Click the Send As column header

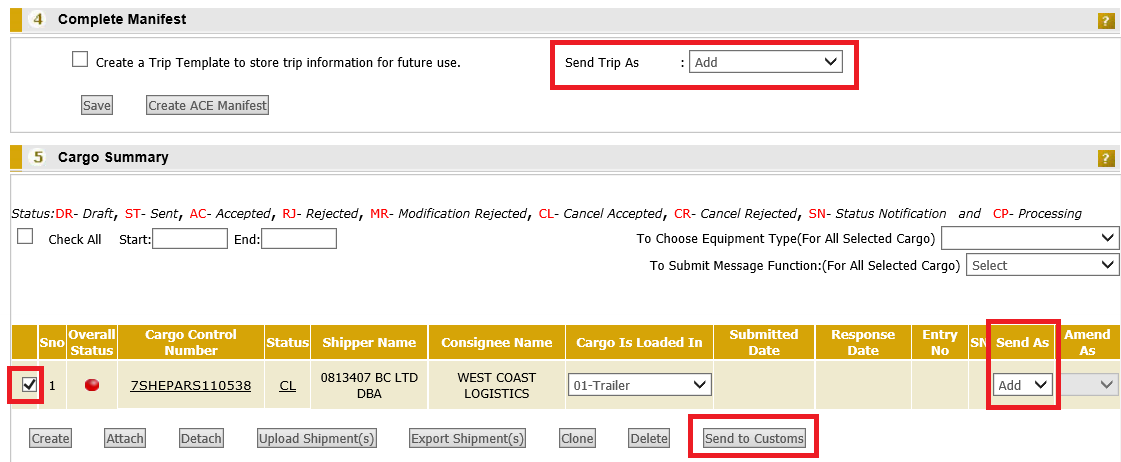coord(1022,343)
